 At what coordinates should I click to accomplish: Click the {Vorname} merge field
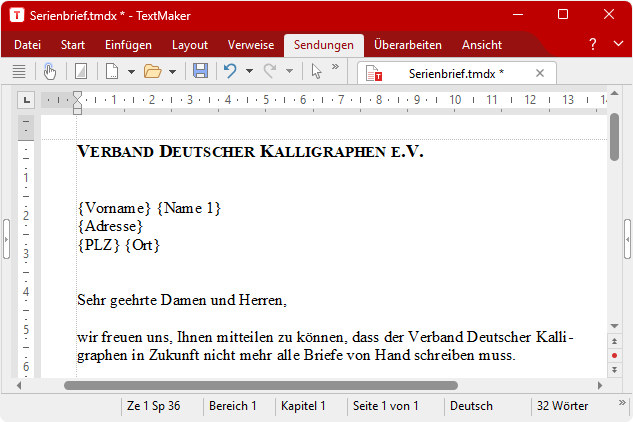(x=114, y=208)
